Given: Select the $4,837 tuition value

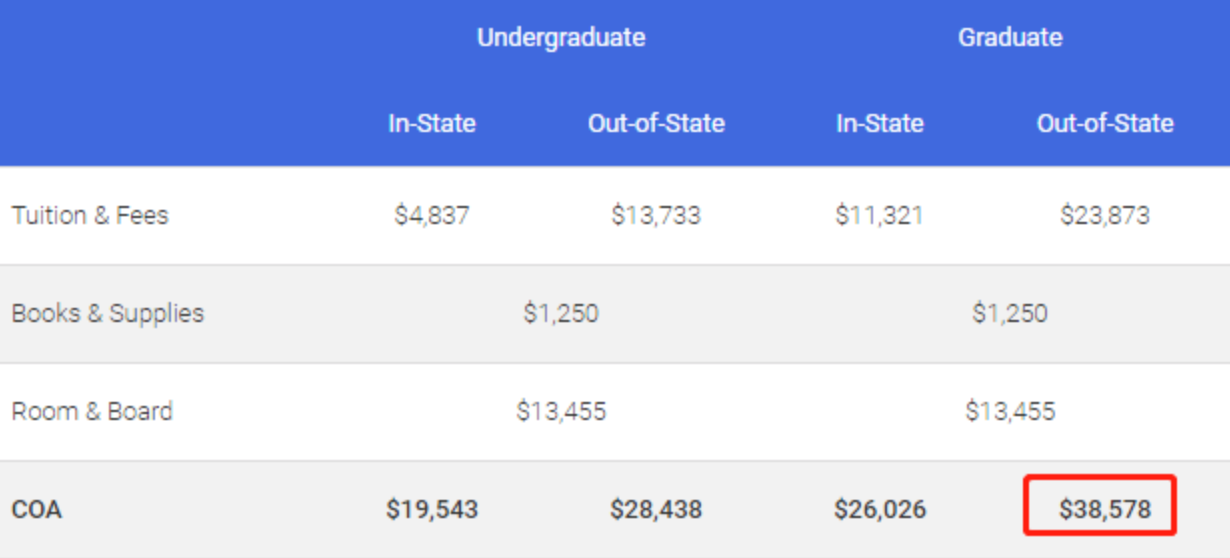Looking at the screenshot, I should coord(432,215).
